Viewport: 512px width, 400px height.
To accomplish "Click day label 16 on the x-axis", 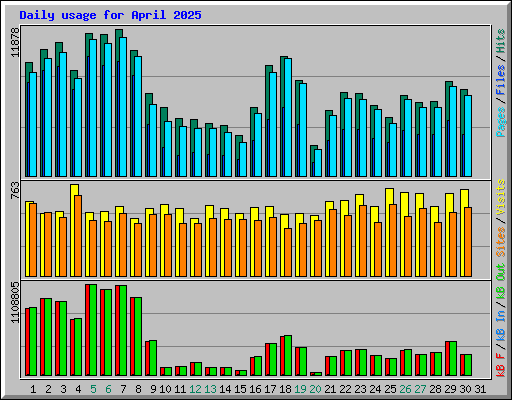I will [255, 389].
